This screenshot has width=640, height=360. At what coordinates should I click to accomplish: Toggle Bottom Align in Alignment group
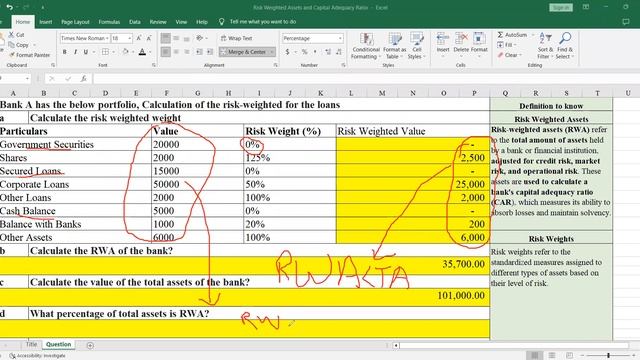pyautogui.click(x=187, y=38)
